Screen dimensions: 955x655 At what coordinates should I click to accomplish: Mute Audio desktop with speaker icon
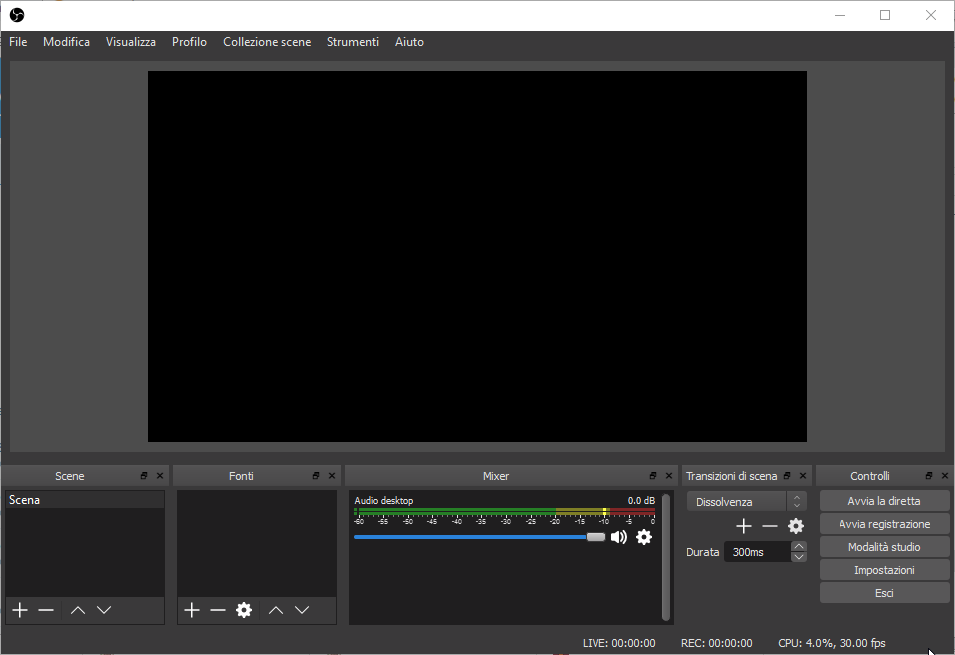point(619,537)
